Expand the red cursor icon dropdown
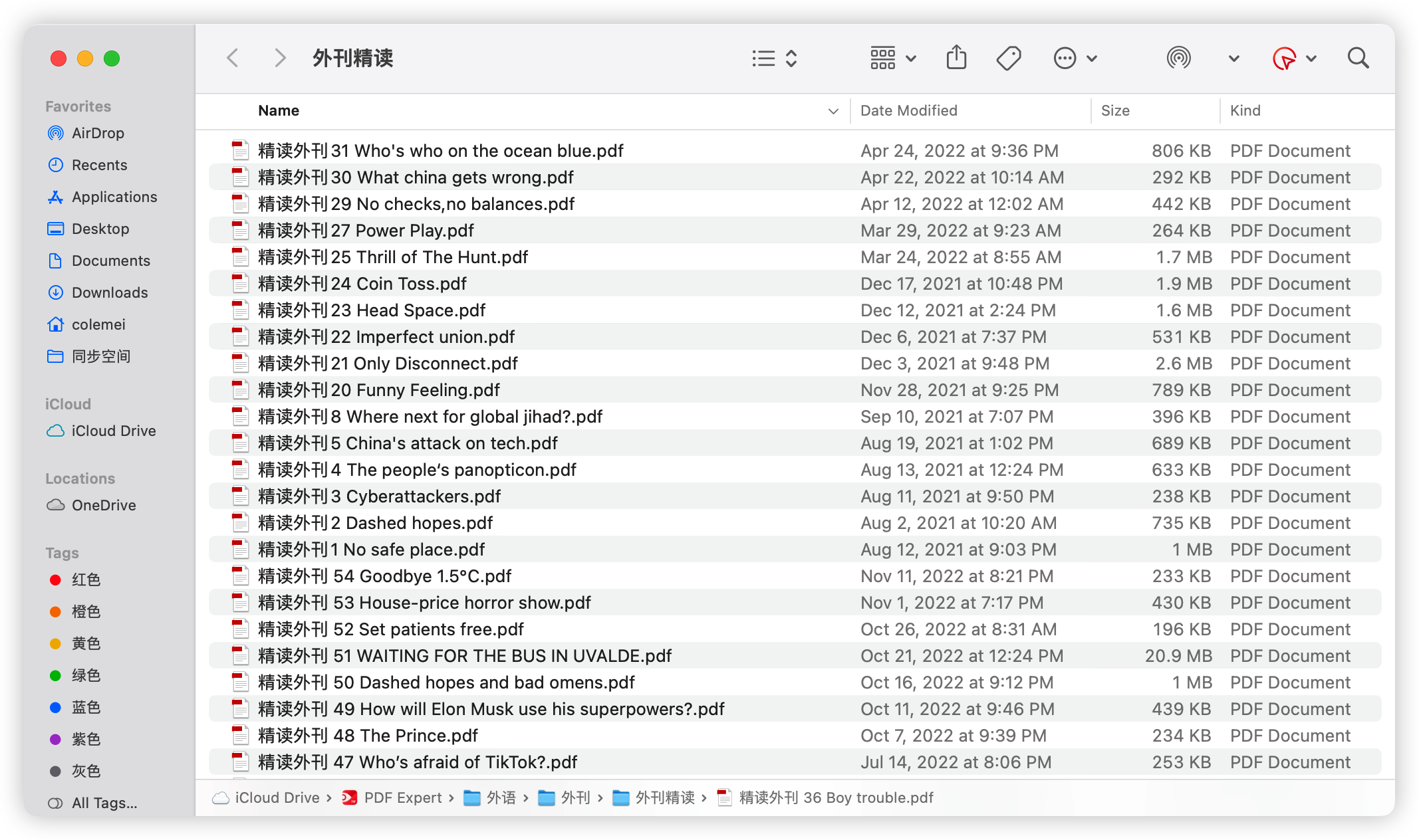Viewport: 1419px width, 840px height. pyautogui.click(x=1311, y=58)
